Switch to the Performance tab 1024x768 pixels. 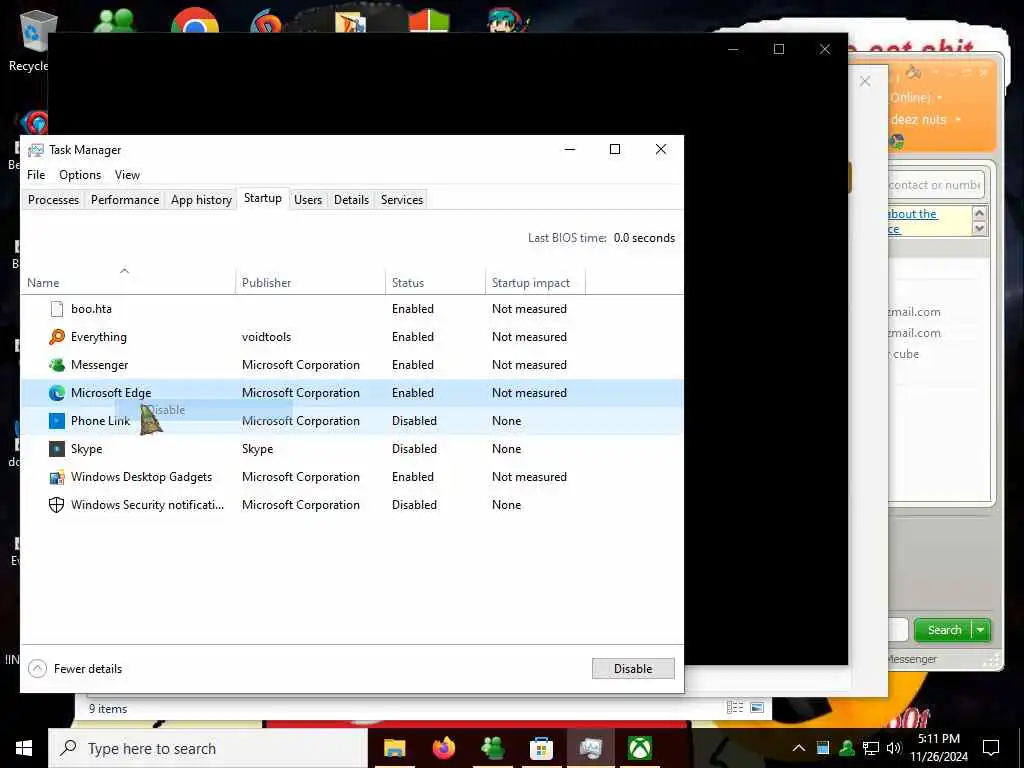point(125,200)
